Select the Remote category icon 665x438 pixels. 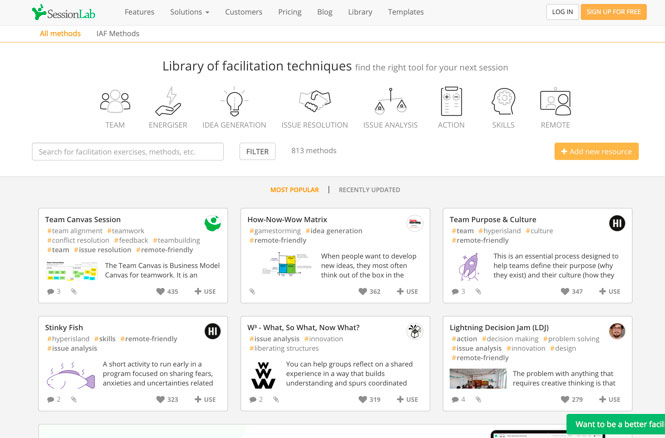(x=555, y=102)
